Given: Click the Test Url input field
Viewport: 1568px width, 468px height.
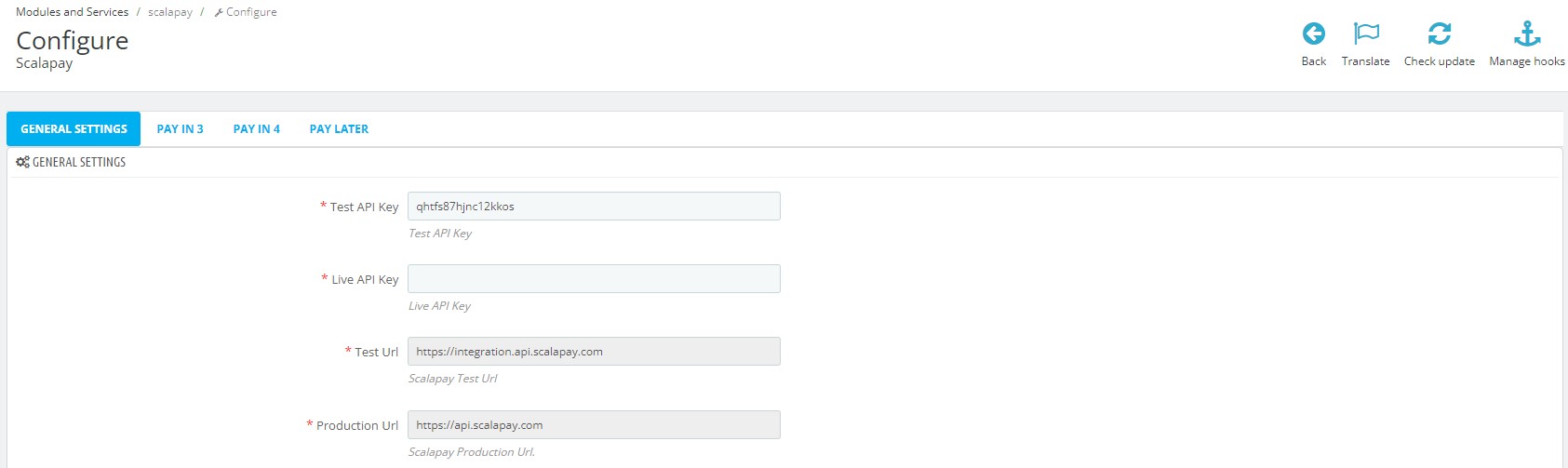Looking at the screenshot, I should [x=594, y=352].
